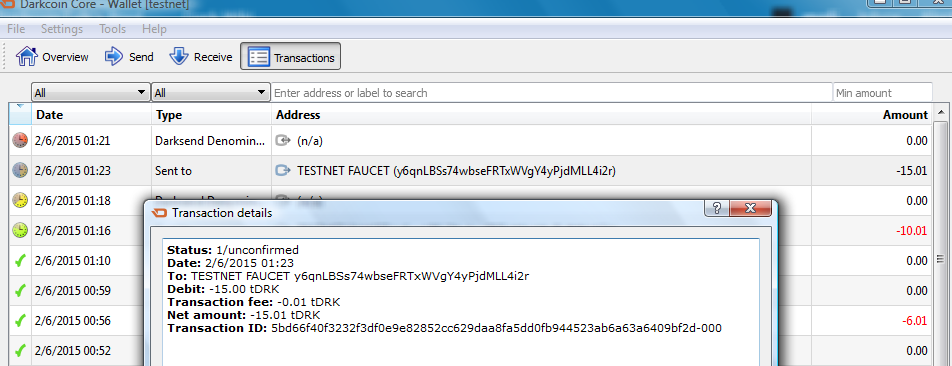Image resolution: width=952 pixels, height=366 pixels.
Task: Click the Status 1/unconfirmed line
Action: tap(233, 249)
